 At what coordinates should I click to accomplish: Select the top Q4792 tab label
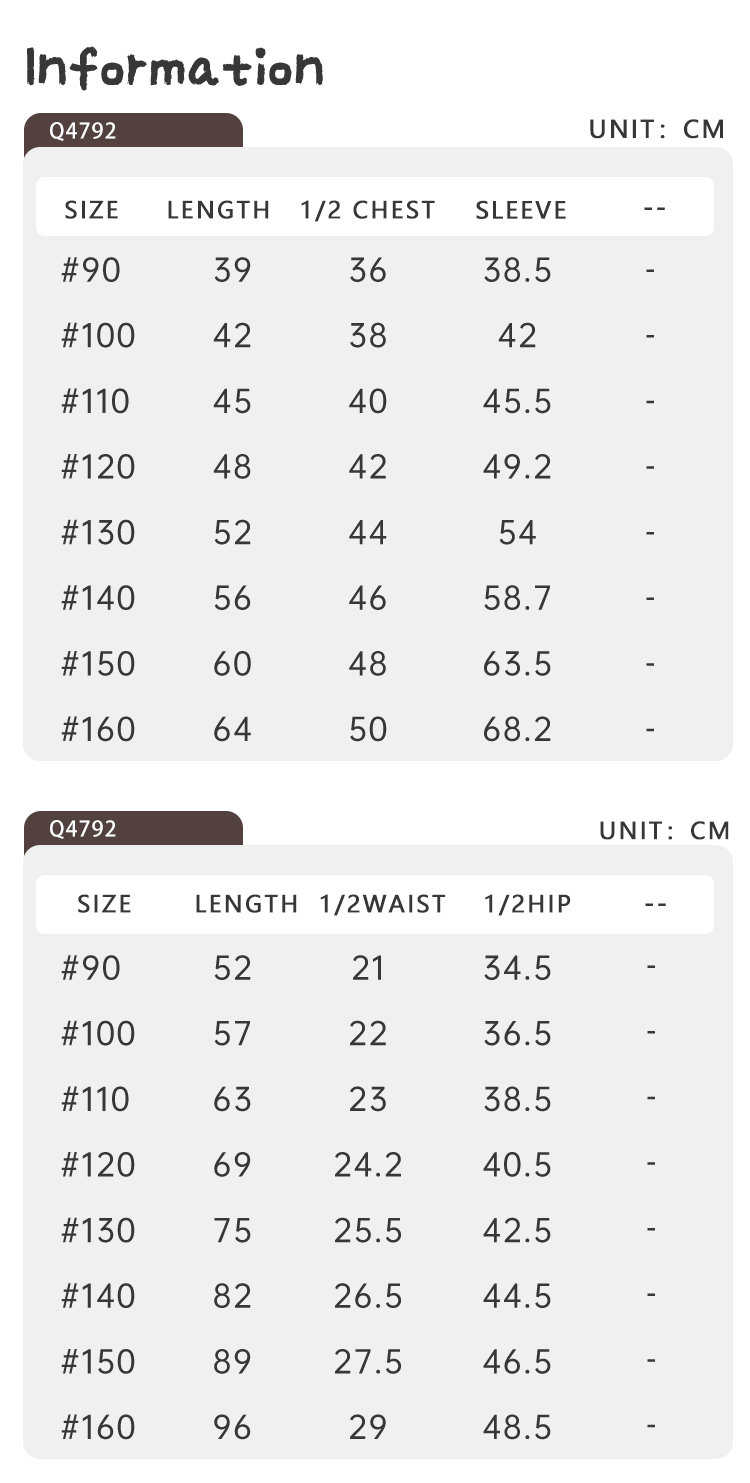(83, 131)
